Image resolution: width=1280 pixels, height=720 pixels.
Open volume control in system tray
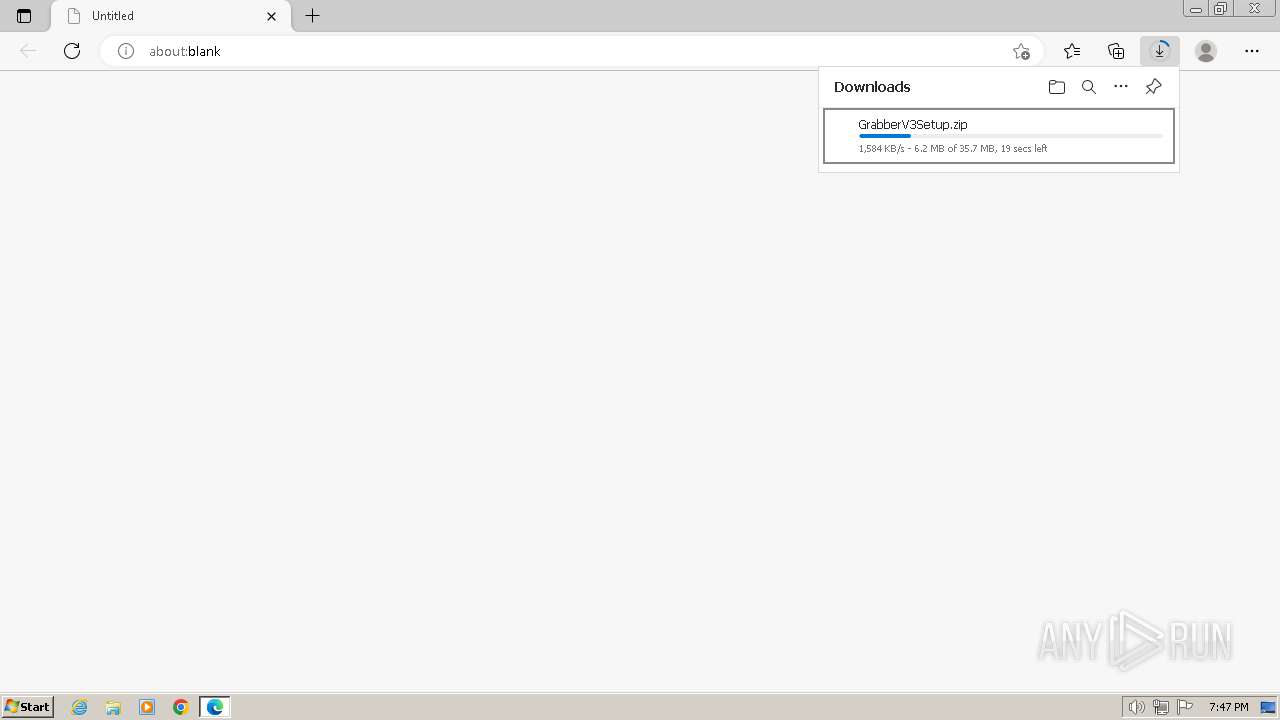point(1136,707)
